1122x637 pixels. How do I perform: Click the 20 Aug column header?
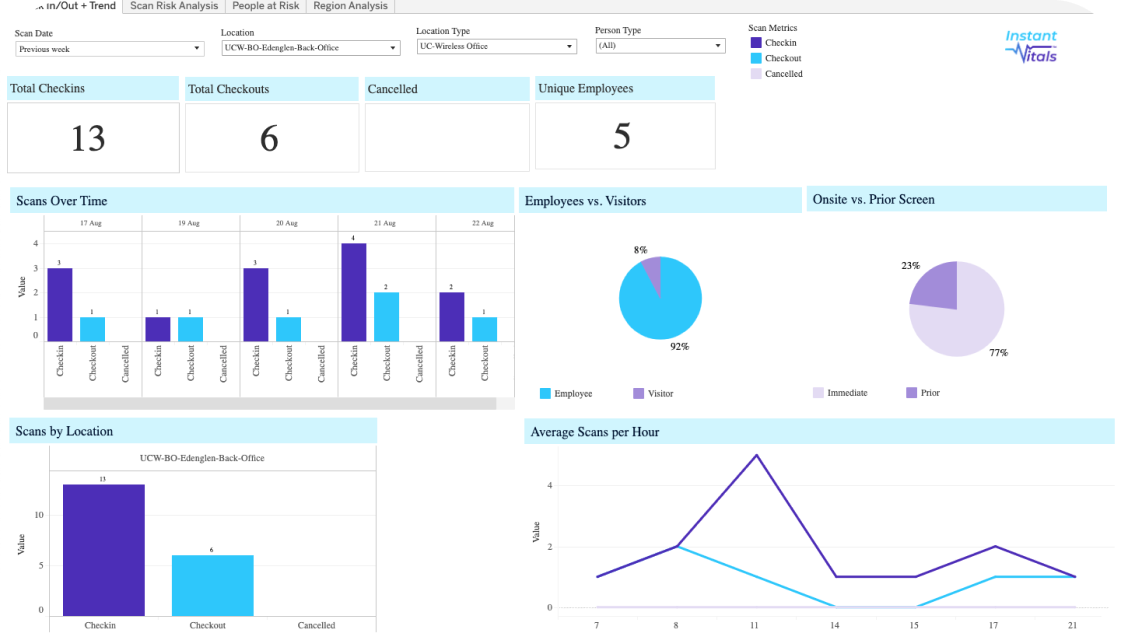pyautogui.click(x=287, y=223)
